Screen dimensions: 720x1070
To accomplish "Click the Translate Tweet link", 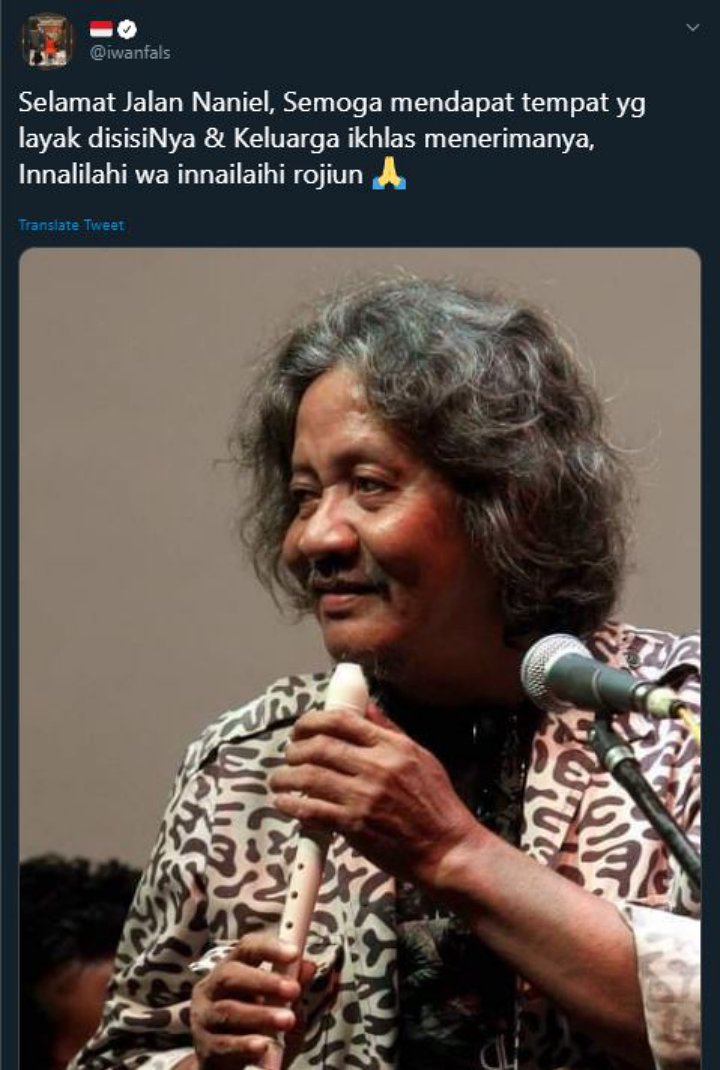I will (71, 225).
